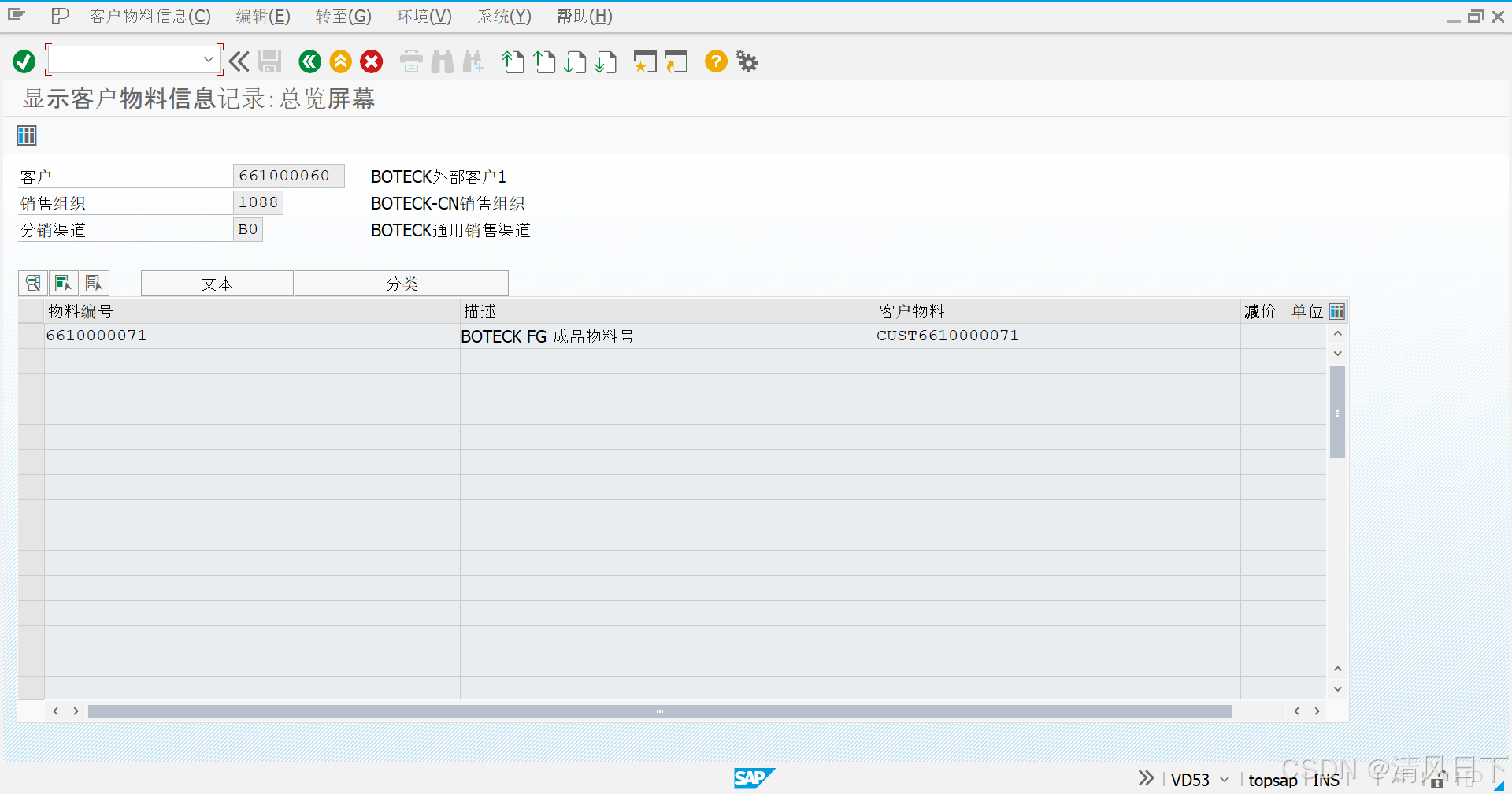Click the 文本 button

click(217, 283)
